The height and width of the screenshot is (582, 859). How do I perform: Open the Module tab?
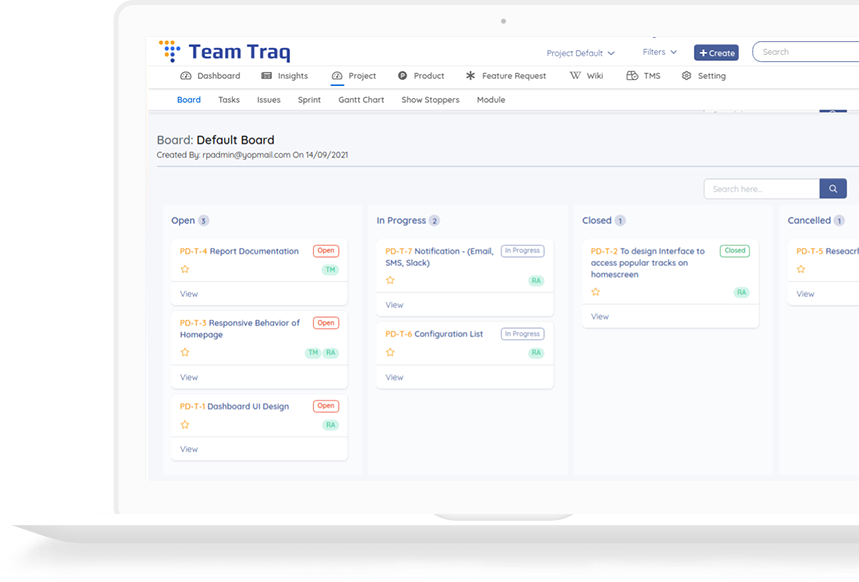point(491,100)
